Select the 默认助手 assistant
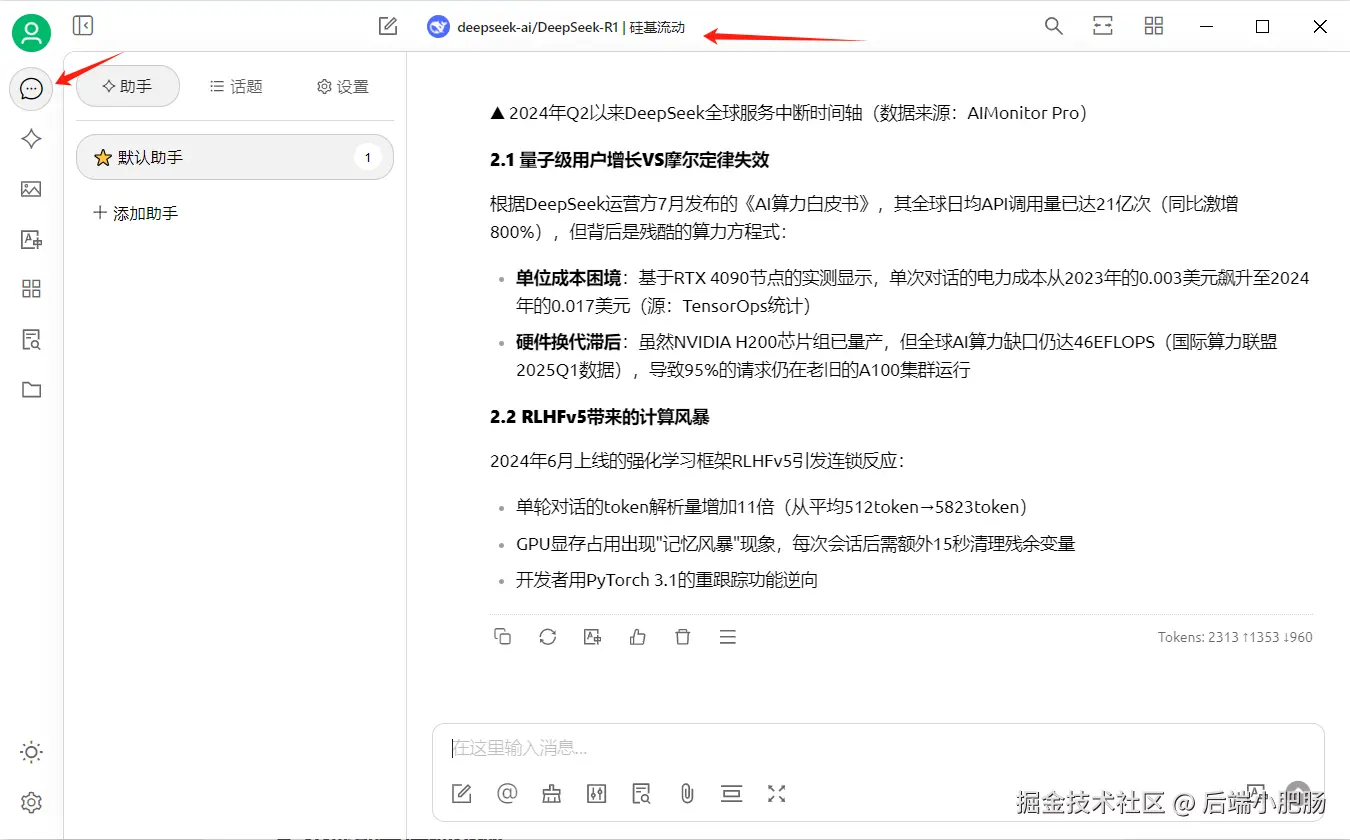Viewport: 1350px width, 840px height. coord(235,157)
